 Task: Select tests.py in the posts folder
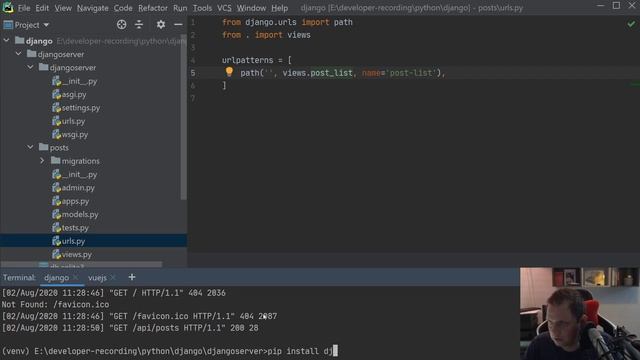[x=75, y=228]
